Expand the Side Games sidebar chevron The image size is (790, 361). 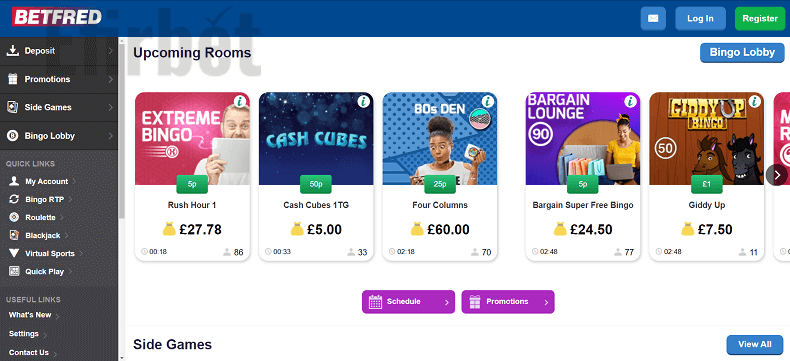(110, 107)
